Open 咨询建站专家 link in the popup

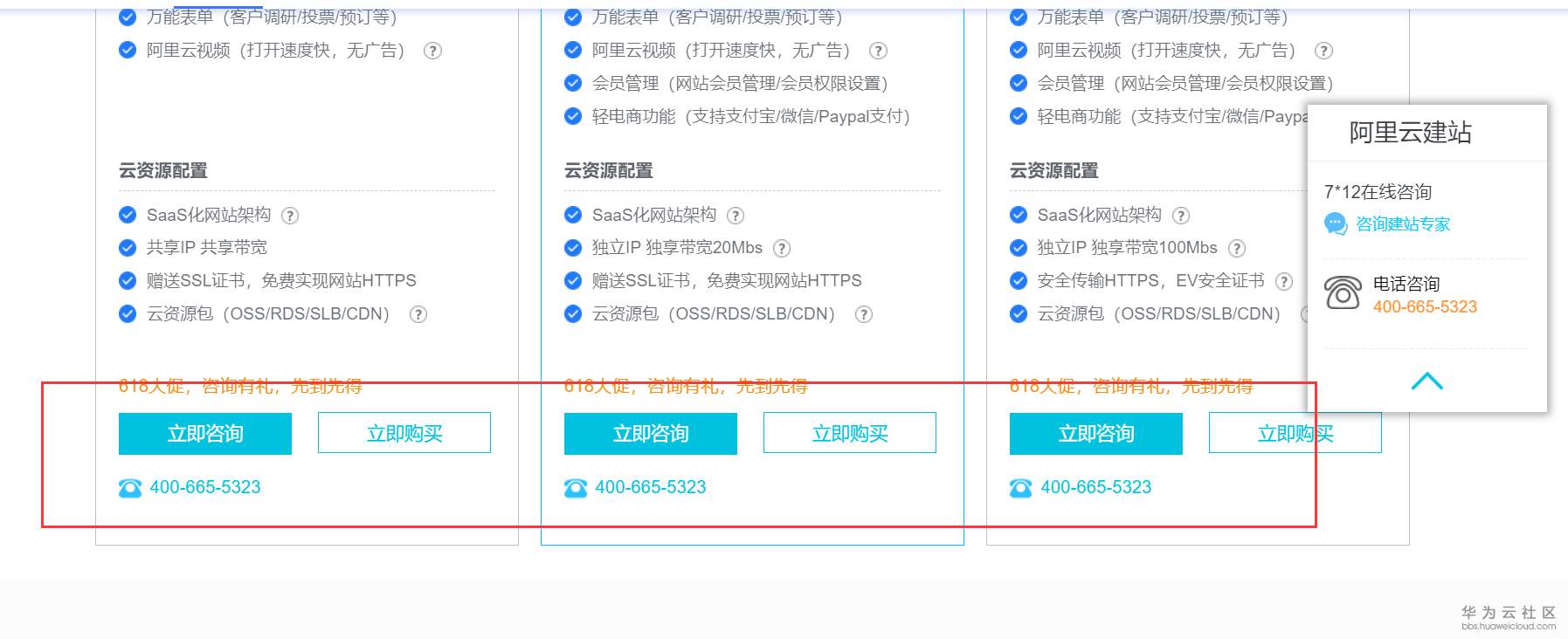1403,224
